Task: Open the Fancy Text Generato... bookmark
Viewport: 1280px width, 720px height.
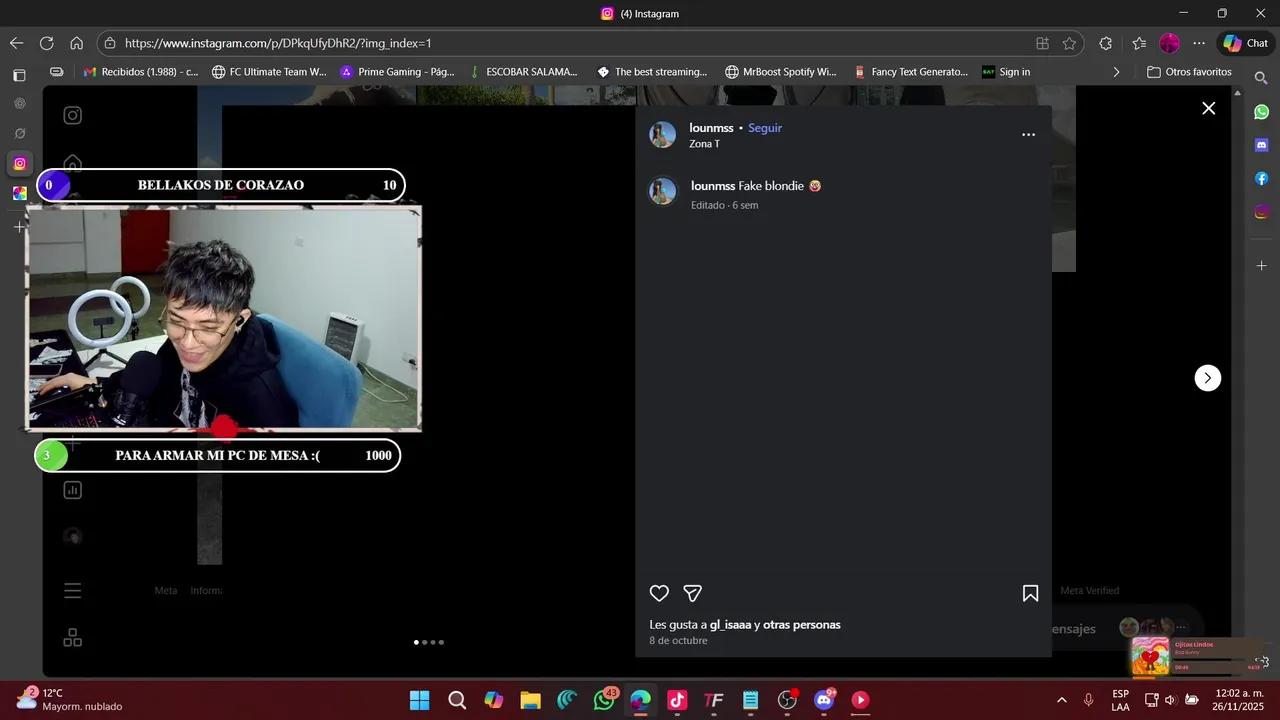Action: [x=911, y=72]
